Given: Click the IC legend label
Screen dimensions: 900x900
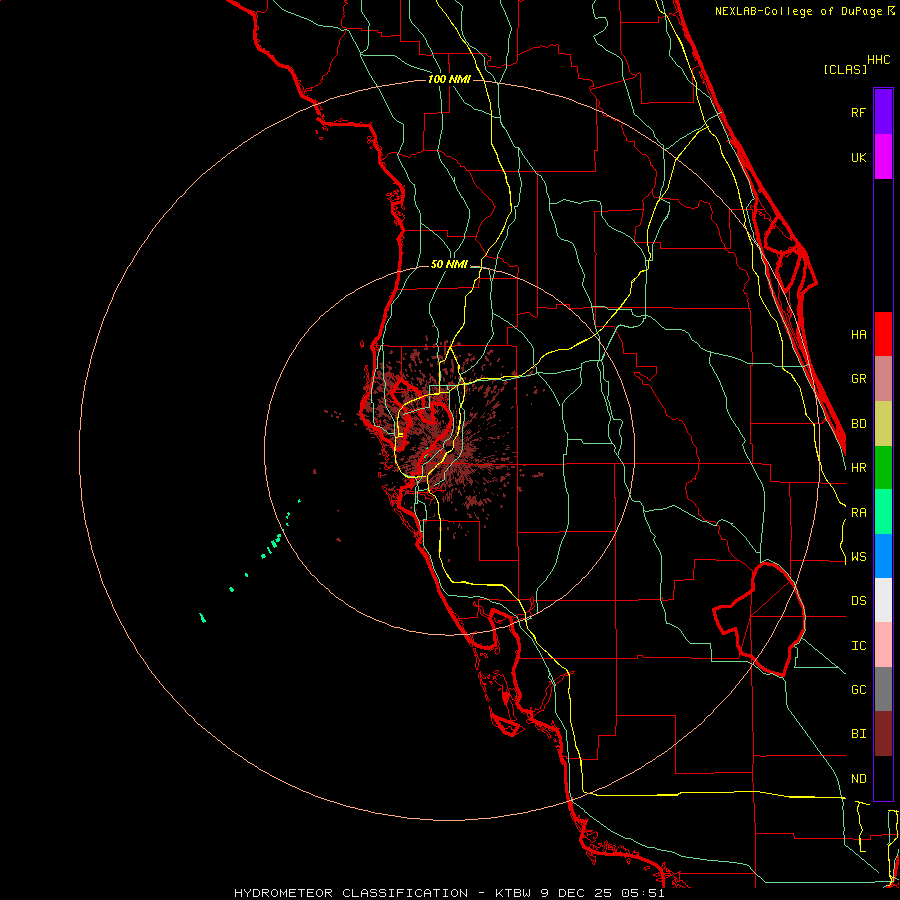Looking at the screenshot, I should tap(858, 646).
